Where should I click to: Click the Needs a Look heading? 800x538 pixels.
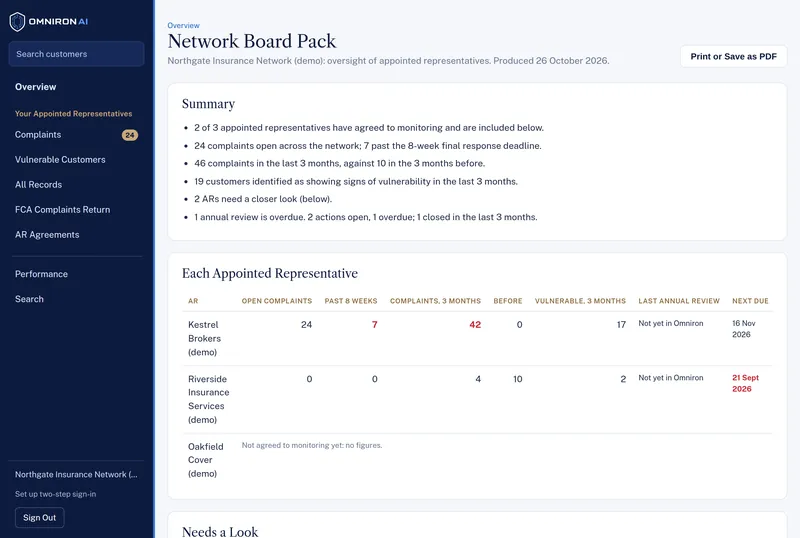220,532
